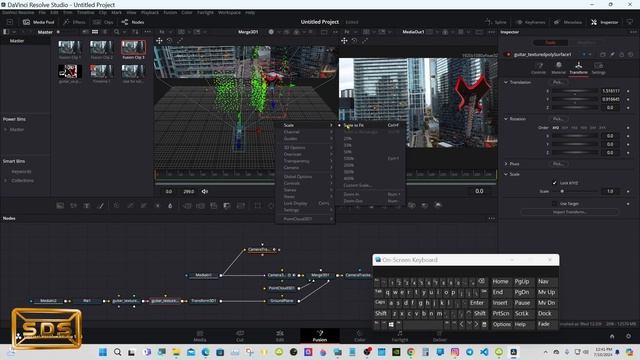The width and height of the screenshot is (640, 360).
Task: Click Lock Display menu entry
Action: point(305,203)
